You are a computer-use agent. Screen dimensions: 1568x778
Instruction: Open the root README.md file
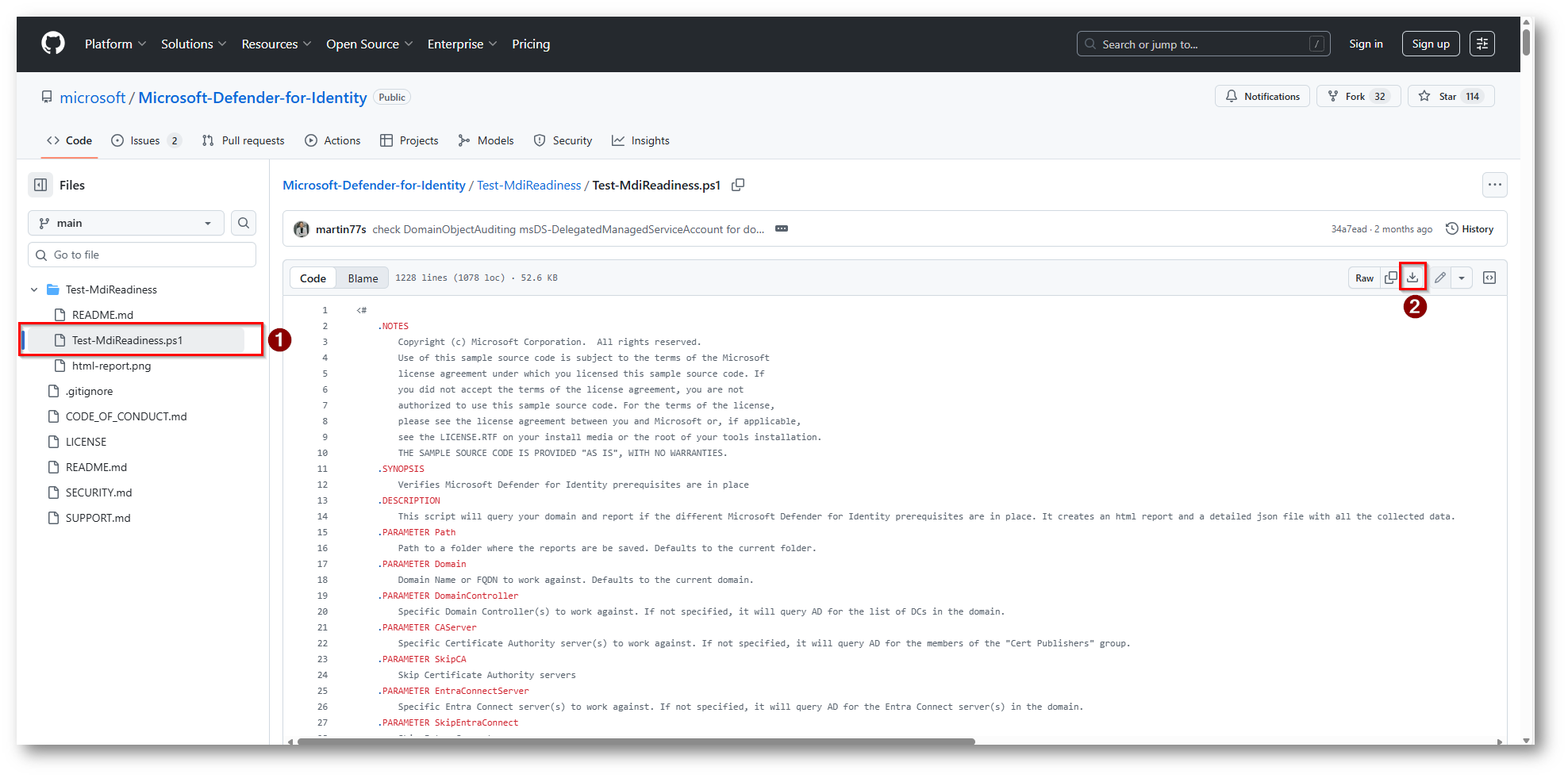96,467
